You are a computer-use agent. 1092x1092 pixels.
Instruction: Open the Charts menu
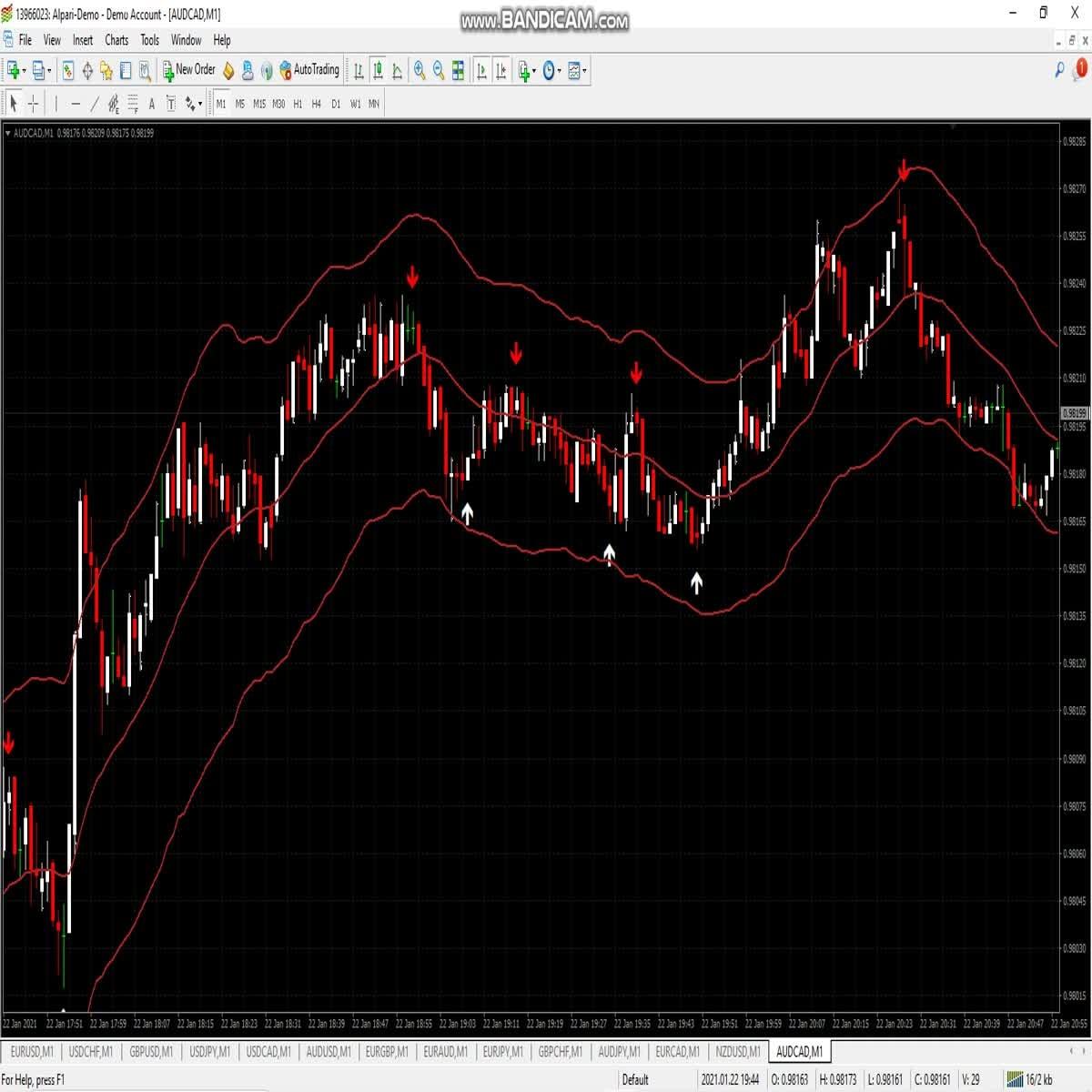116,40
